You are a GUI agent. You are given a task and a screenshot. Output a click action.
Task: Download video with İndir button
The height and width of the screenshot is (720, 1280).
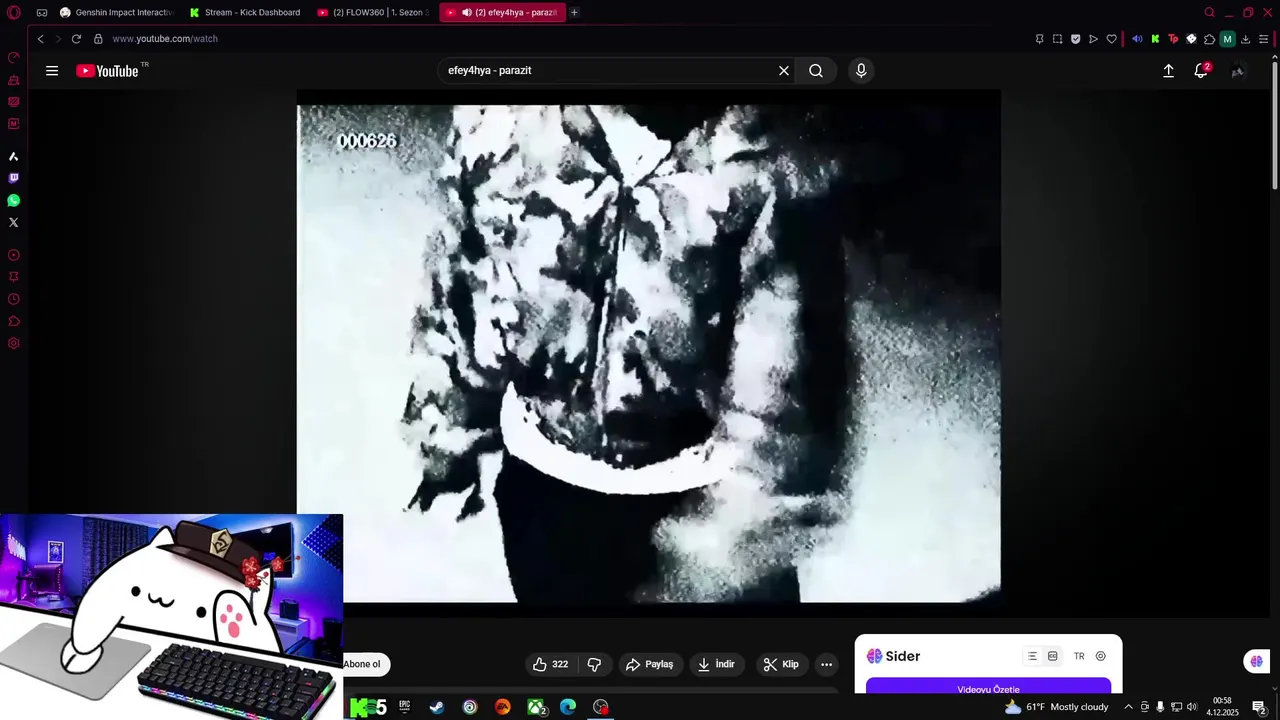[716, 664]
